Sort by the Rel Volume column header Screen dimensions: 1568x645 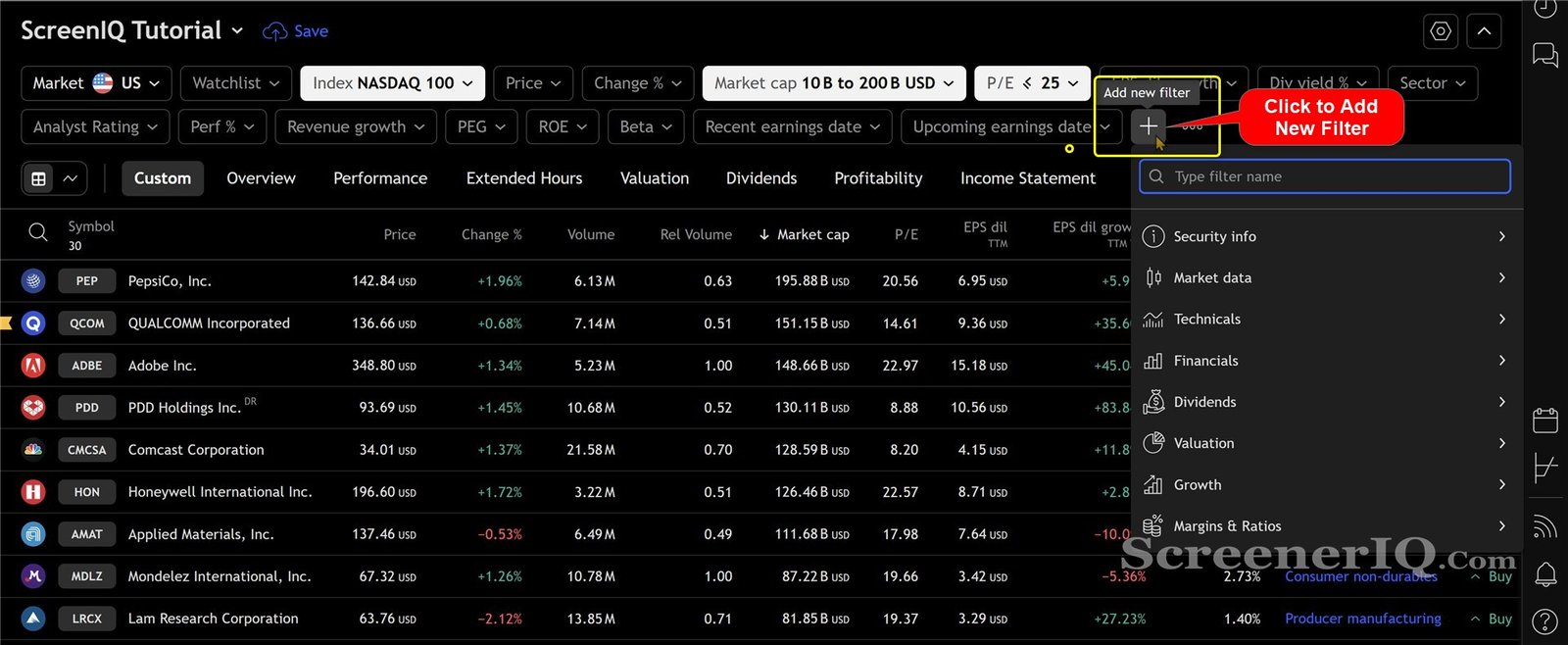[696, 234]
